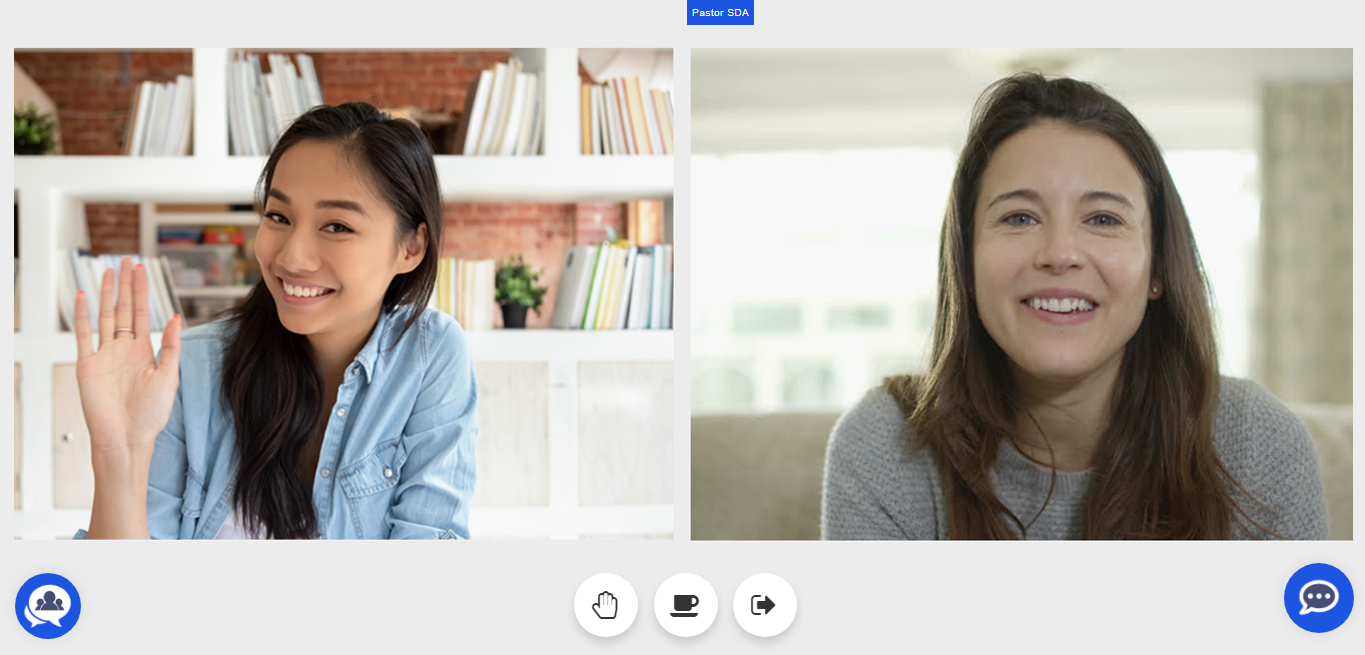Select the right participant video tile
This screenshot has width=1365, height=655.
pyautogui.click(x=1021, y=294)
